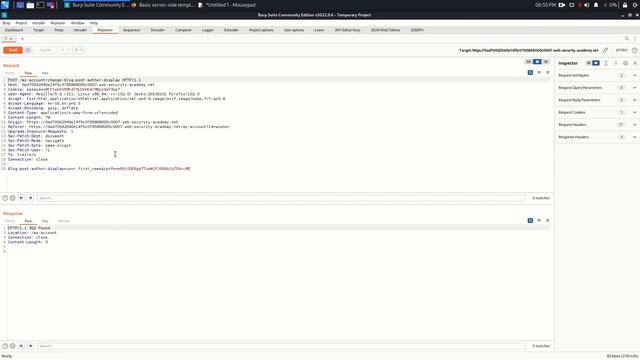Viewport: 640px width, 360px height.
Task: Open request search settings gear
Action: [13, 198]
